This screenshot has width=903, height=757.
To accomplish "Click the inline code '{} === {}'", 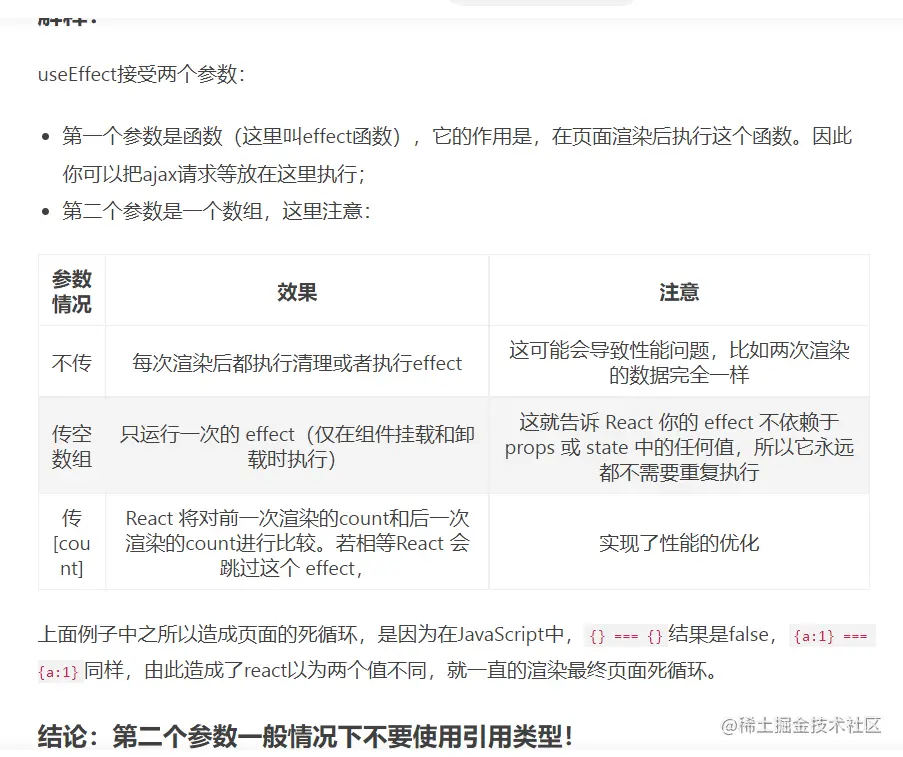I will [x=625, y=636].
